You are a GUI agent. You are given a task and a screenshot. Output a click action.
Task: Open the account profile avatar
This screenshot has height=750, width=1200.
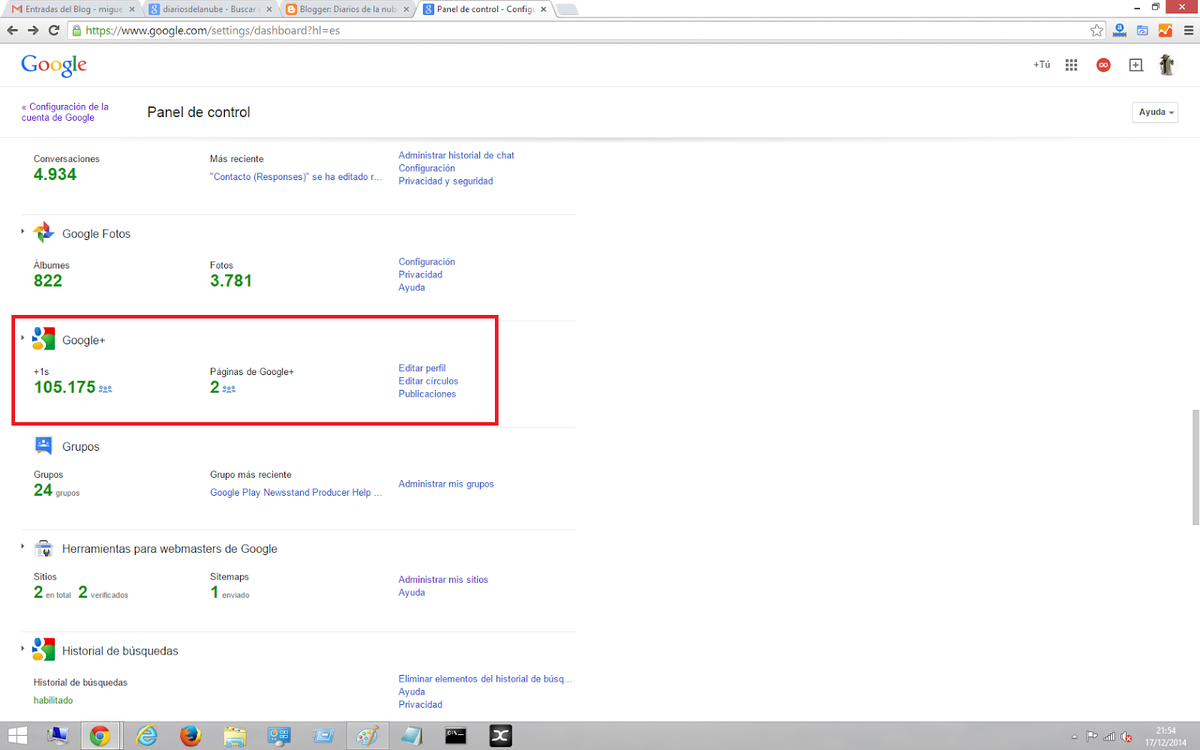(x=1166, y=65)
